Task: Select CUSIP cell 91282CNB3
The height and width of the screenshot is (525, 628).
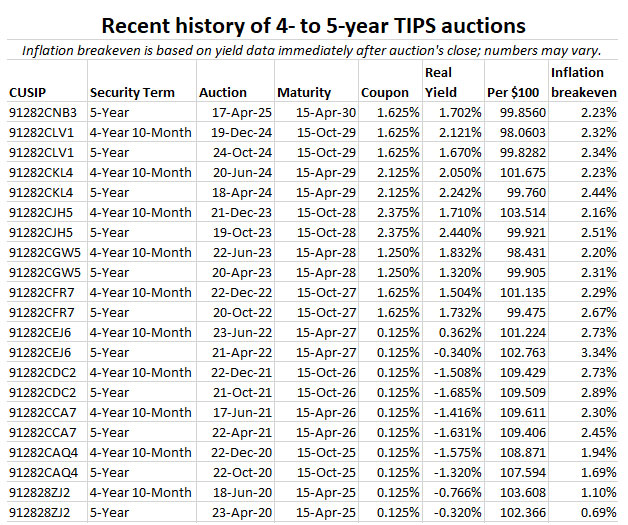Action: point(44,113)
